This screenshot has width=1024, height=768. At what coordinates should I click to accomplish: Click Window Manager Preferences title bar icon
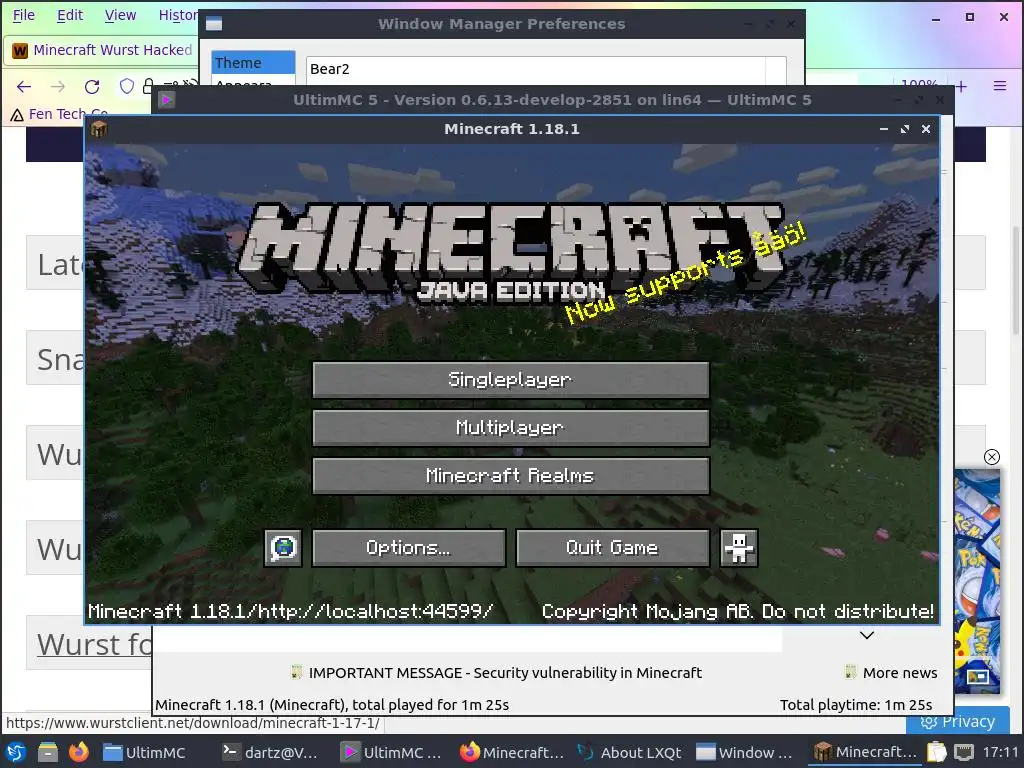click(214, 24)
